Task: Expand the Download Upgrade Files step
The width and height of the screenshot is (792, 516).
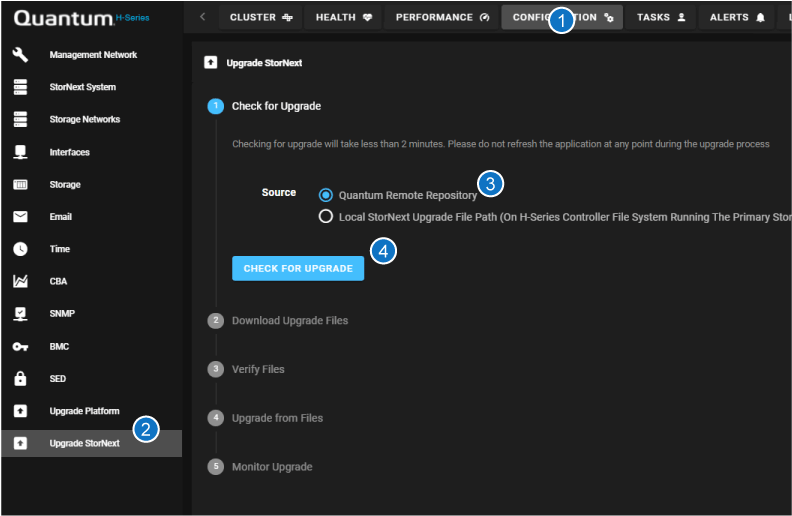Action: point(289,321)
